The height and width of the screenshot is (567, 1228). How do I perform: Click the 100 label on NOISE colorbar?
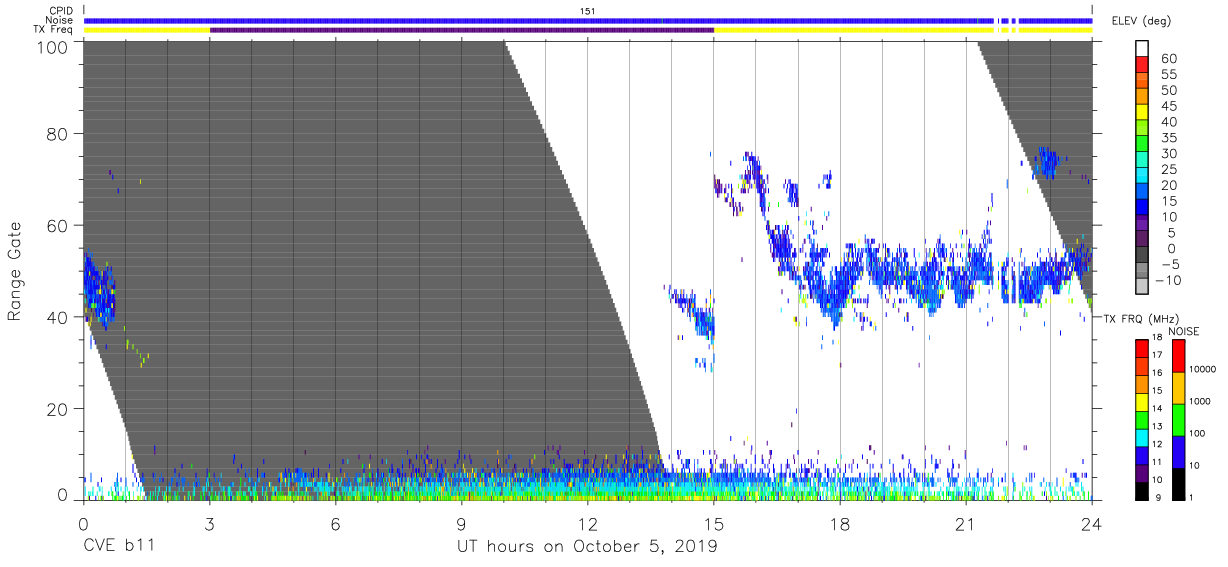(1199, 434)
